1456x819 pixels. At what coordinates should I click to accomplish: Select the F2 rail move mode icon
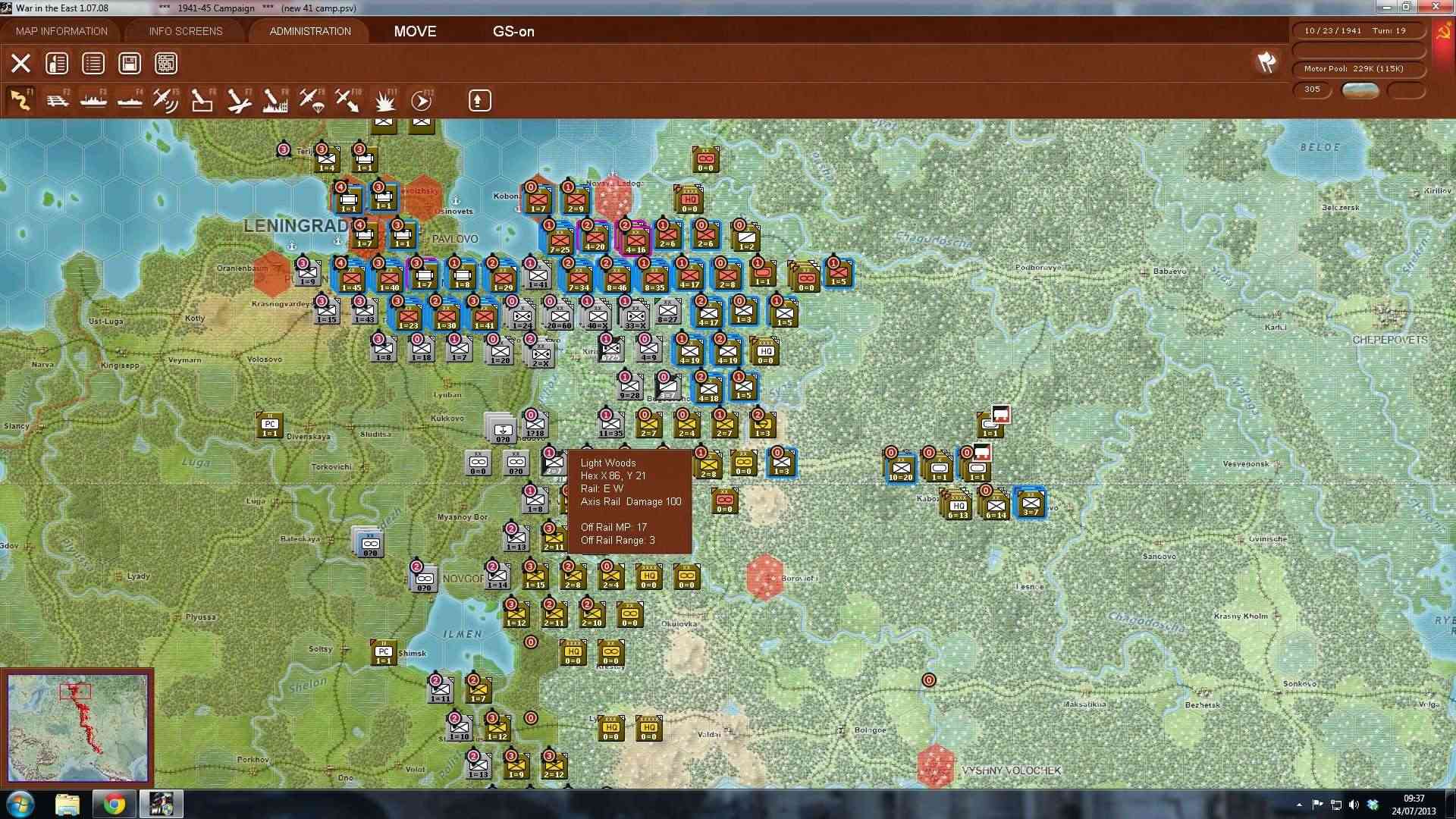point(57,100)
